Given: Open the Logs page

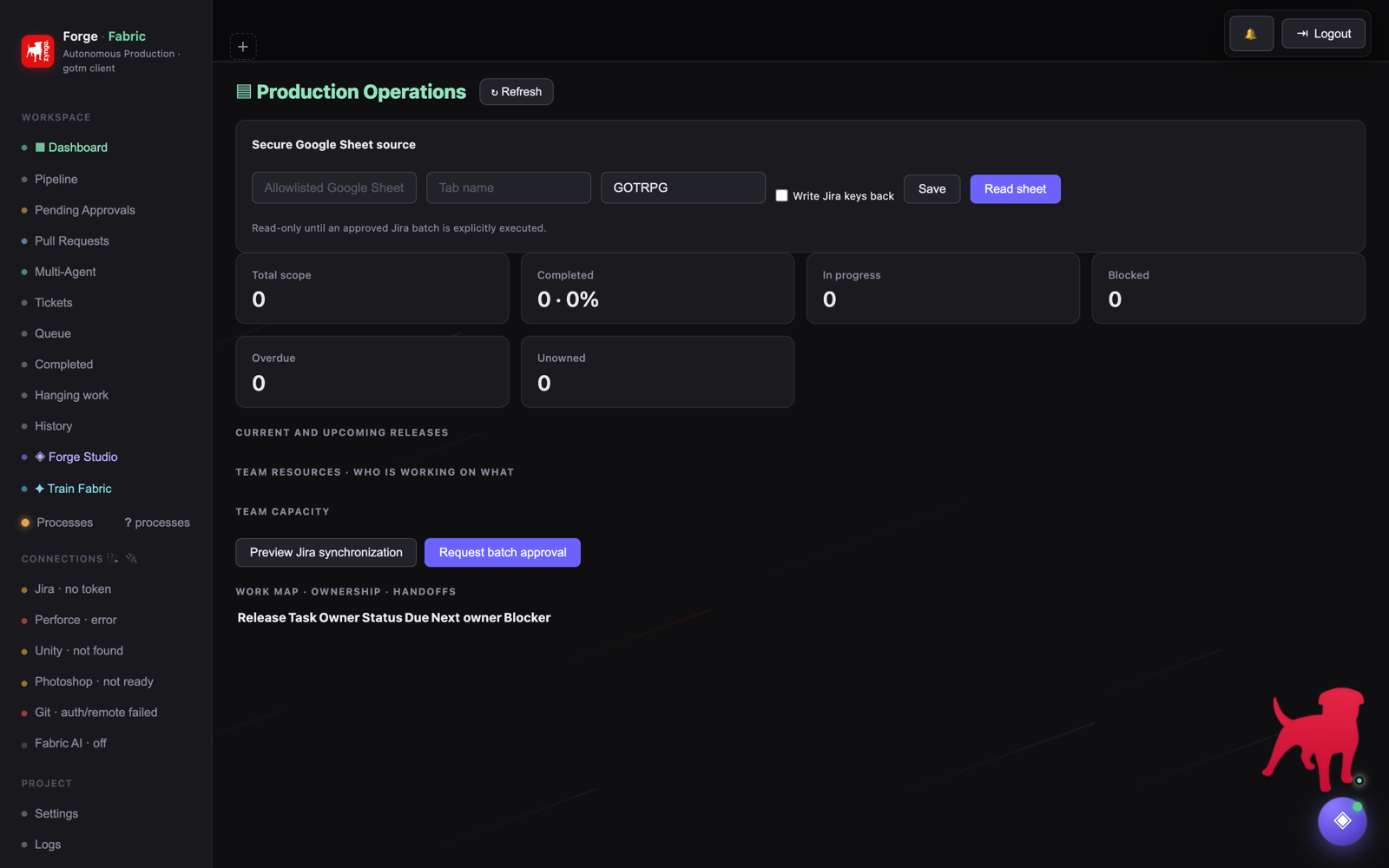Looking at the screenshot, I should [x=48, y=845].
